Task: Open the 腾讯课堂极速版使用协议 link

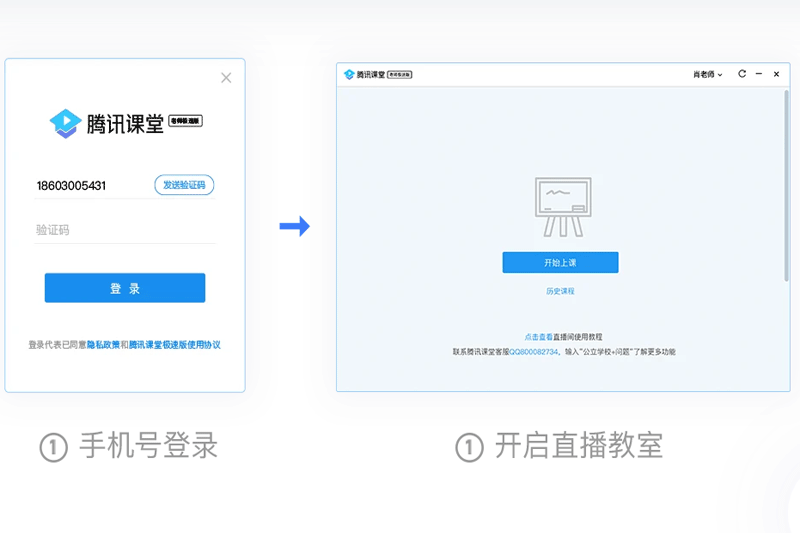Action: tap(175, 345)
